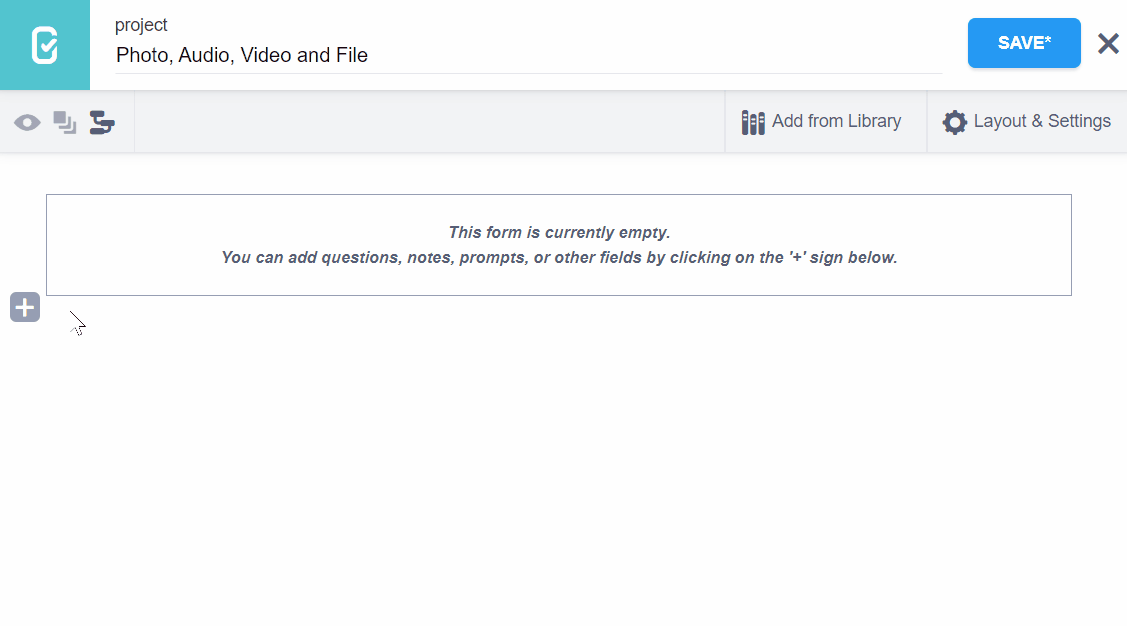Add a new question with the plus icon
This screenshot has width=1127, height=626.
click(x=25, y=308)
